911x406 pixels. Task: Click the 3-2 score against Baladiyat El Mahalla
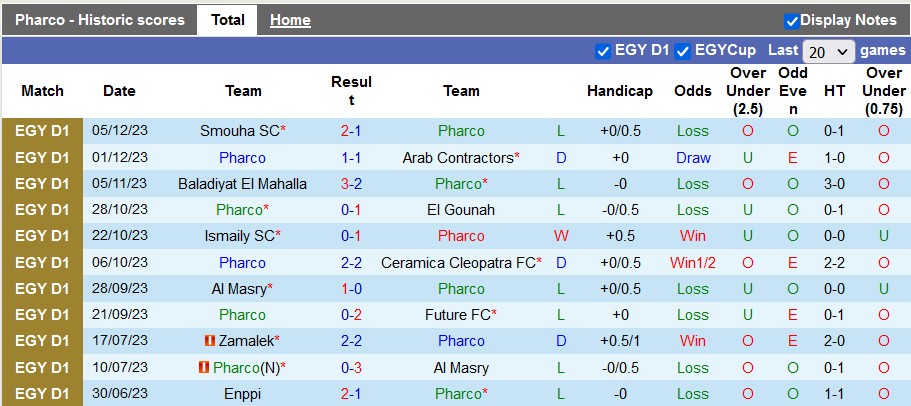click(x=351, y=184)
